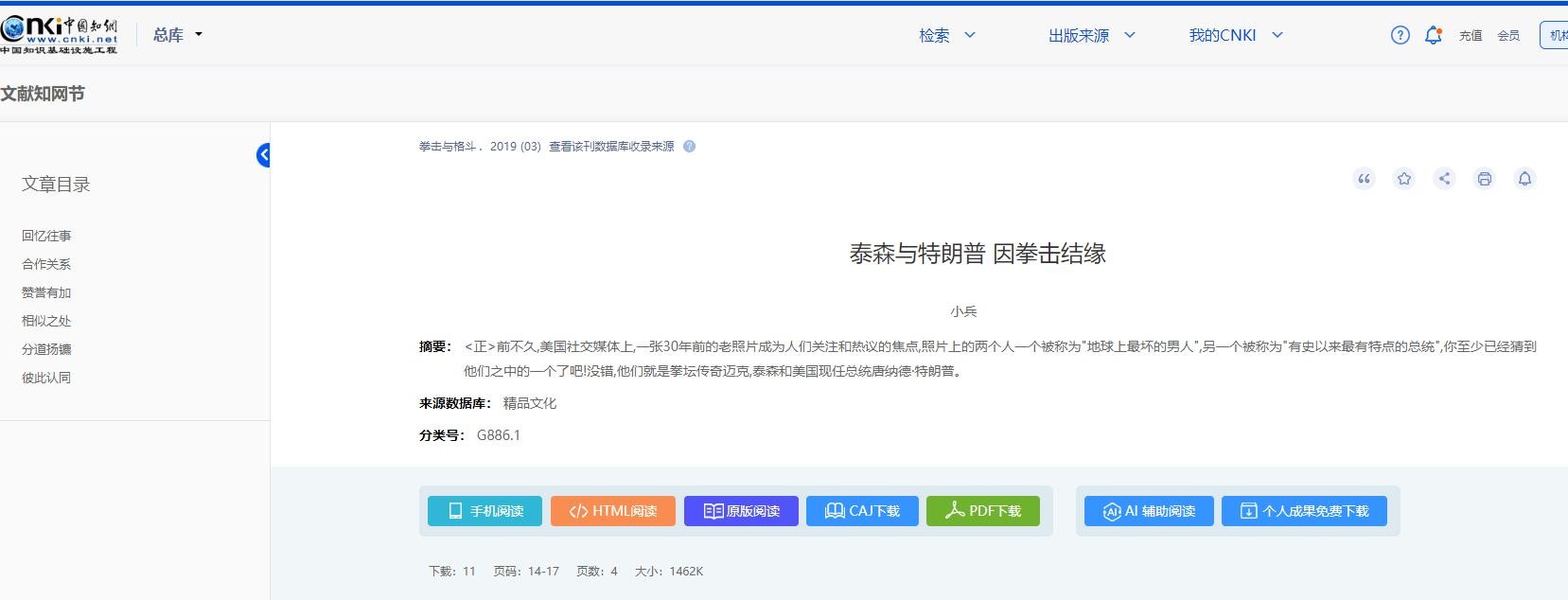Collapse the article outline sidebar

pos(263,155)
